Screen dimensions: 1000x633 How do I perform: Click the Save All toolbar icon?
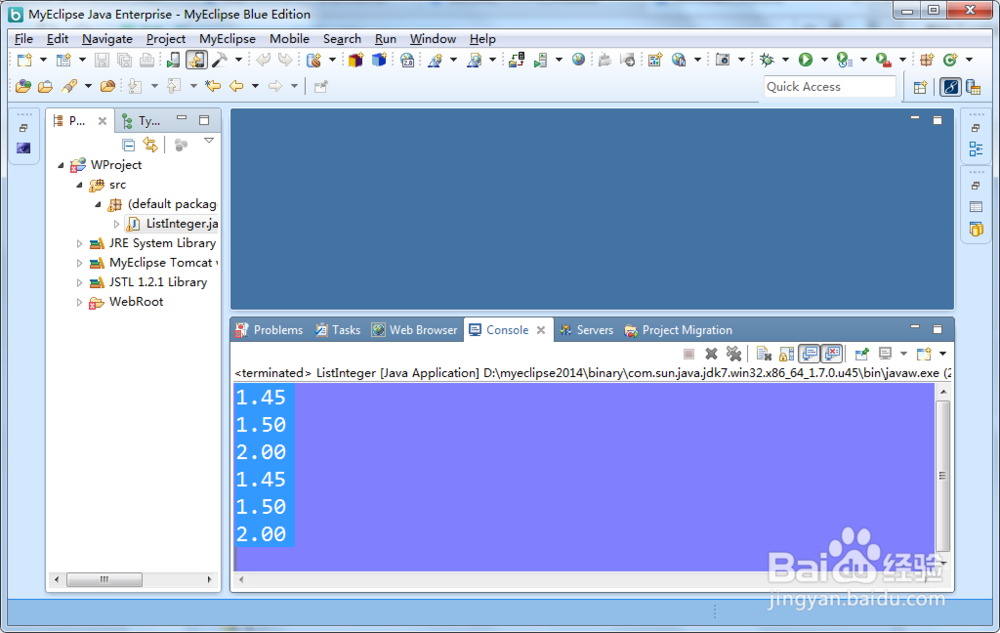point(124,60)
